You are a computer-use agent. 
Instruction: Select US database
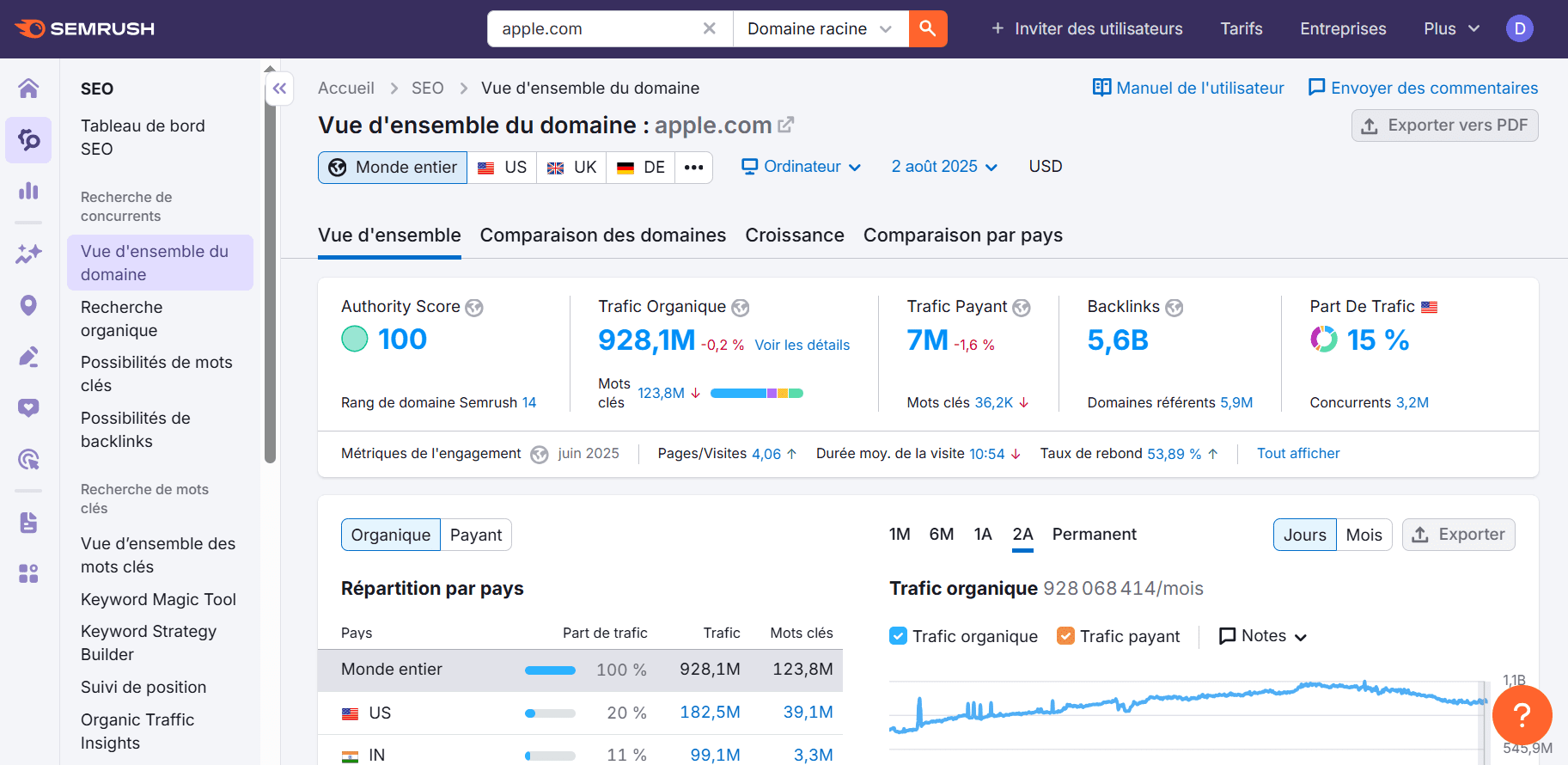click(x=503, y=167)
